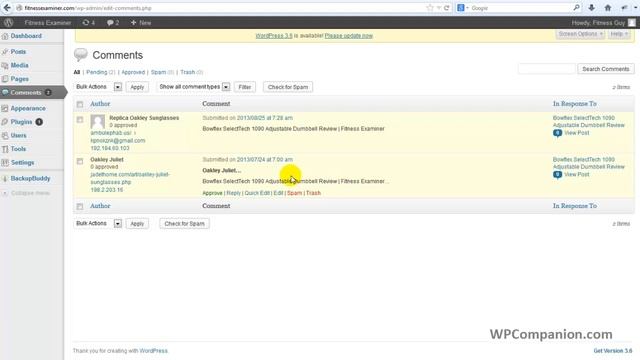Click the BackupBuddy sidebar icon
Viewport: 640px width, 360px height.
(x=5, y=179)
